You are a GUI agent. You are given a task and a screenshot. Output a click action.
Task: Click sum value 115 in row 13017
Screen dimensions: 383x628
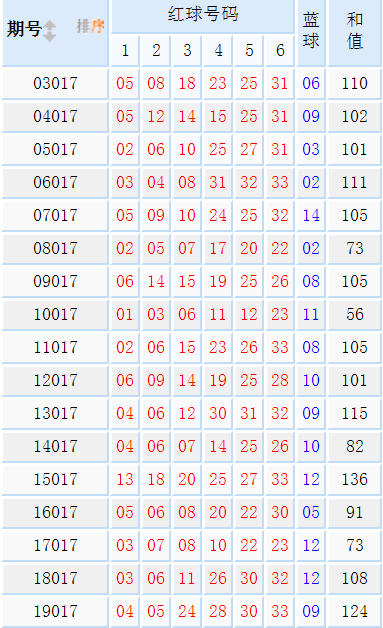point(355,413)
